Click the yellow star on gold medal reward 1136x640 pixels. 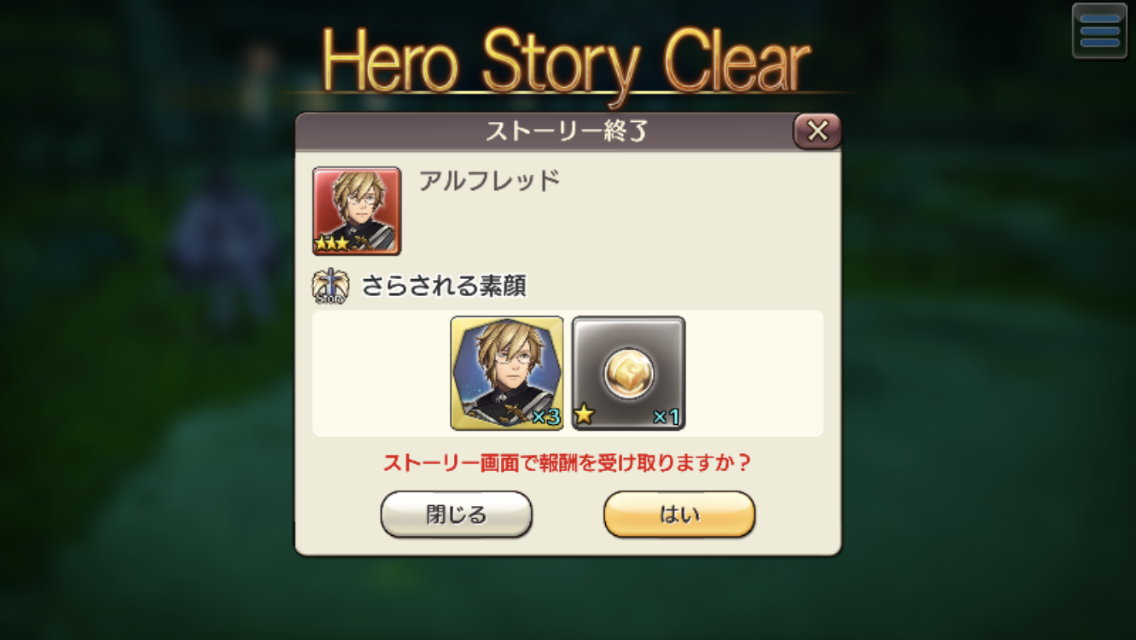coord(584,415)
